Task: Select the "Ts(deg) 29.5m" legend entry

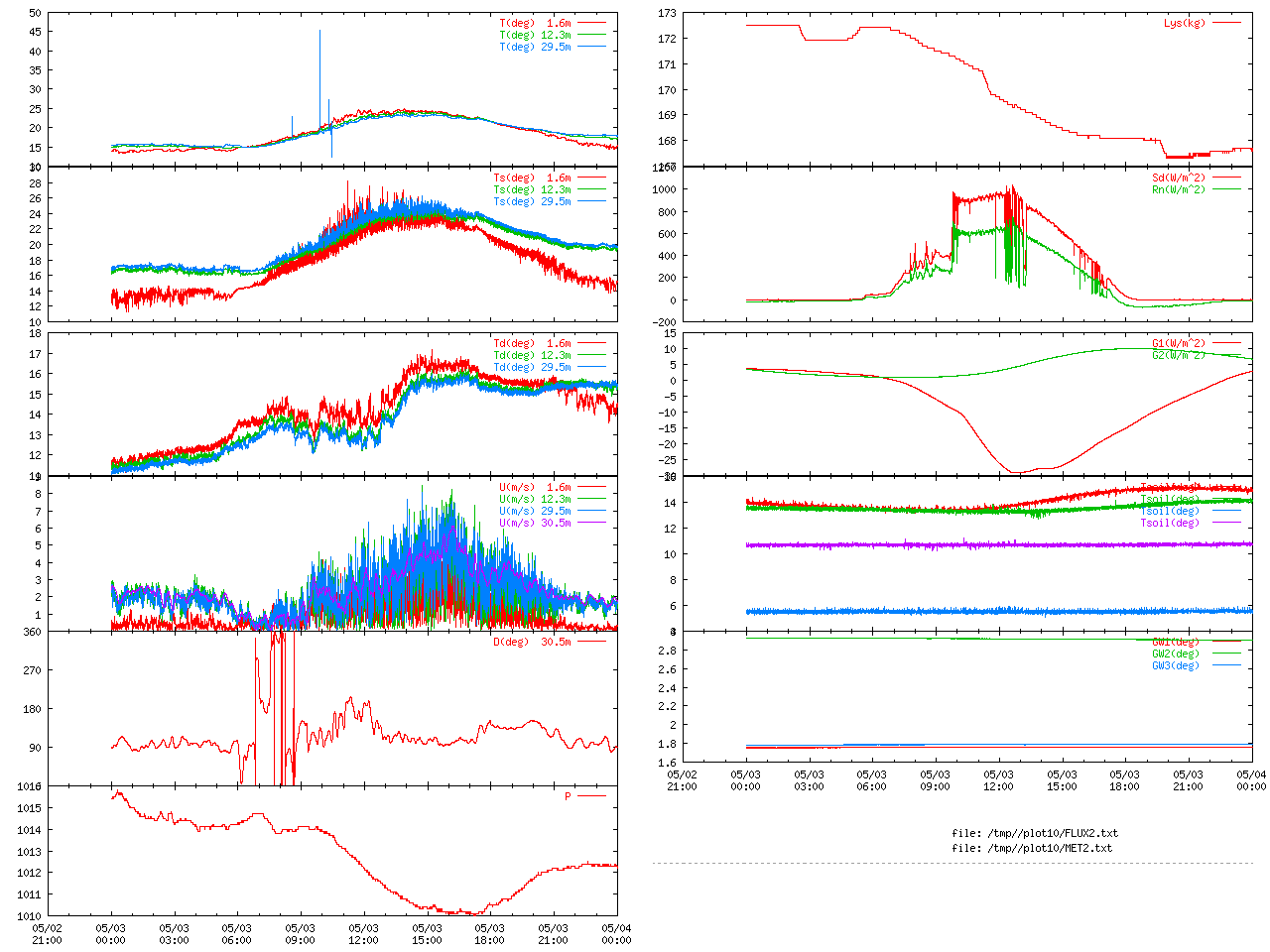Action: click(532, 201)
